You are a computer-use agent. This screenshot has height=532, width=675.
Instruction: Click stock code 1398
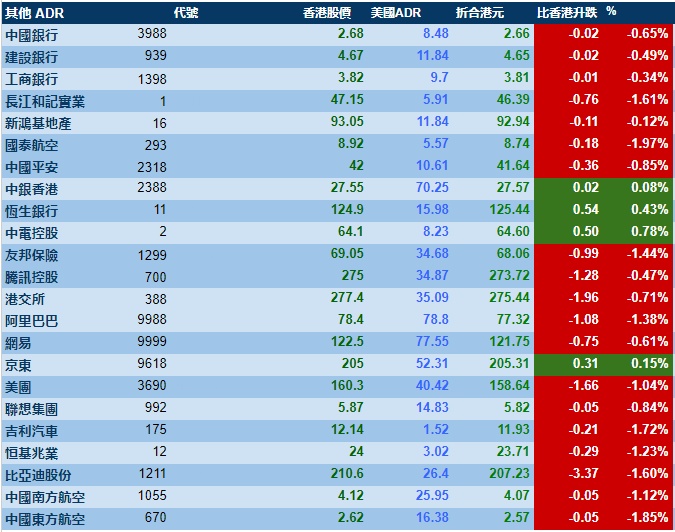click(152, 79)
